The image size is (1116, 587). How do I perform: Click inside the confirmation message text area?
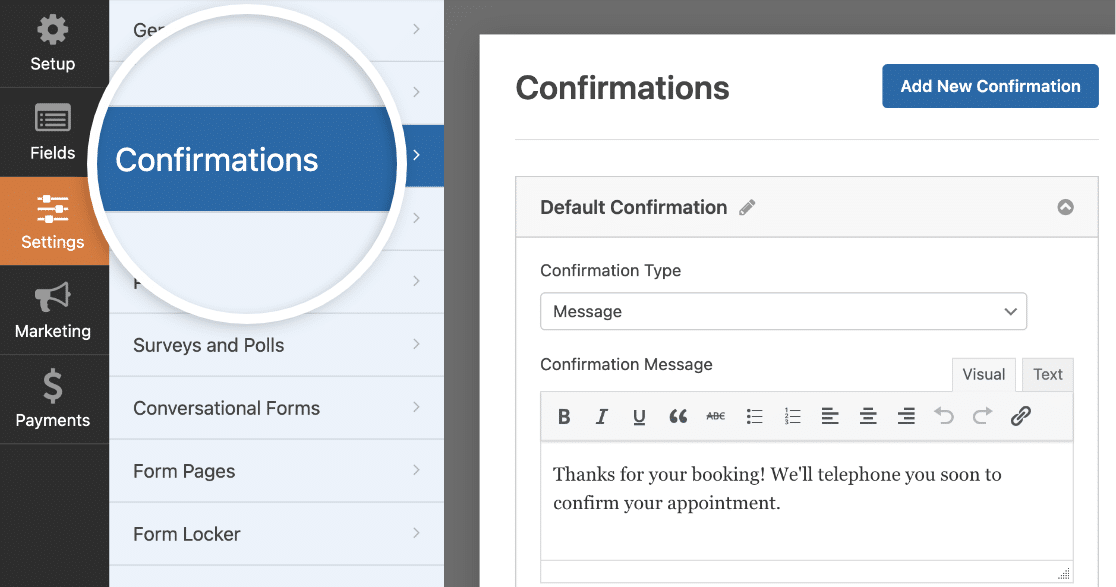pyautogui.click(x=806, y=501)
